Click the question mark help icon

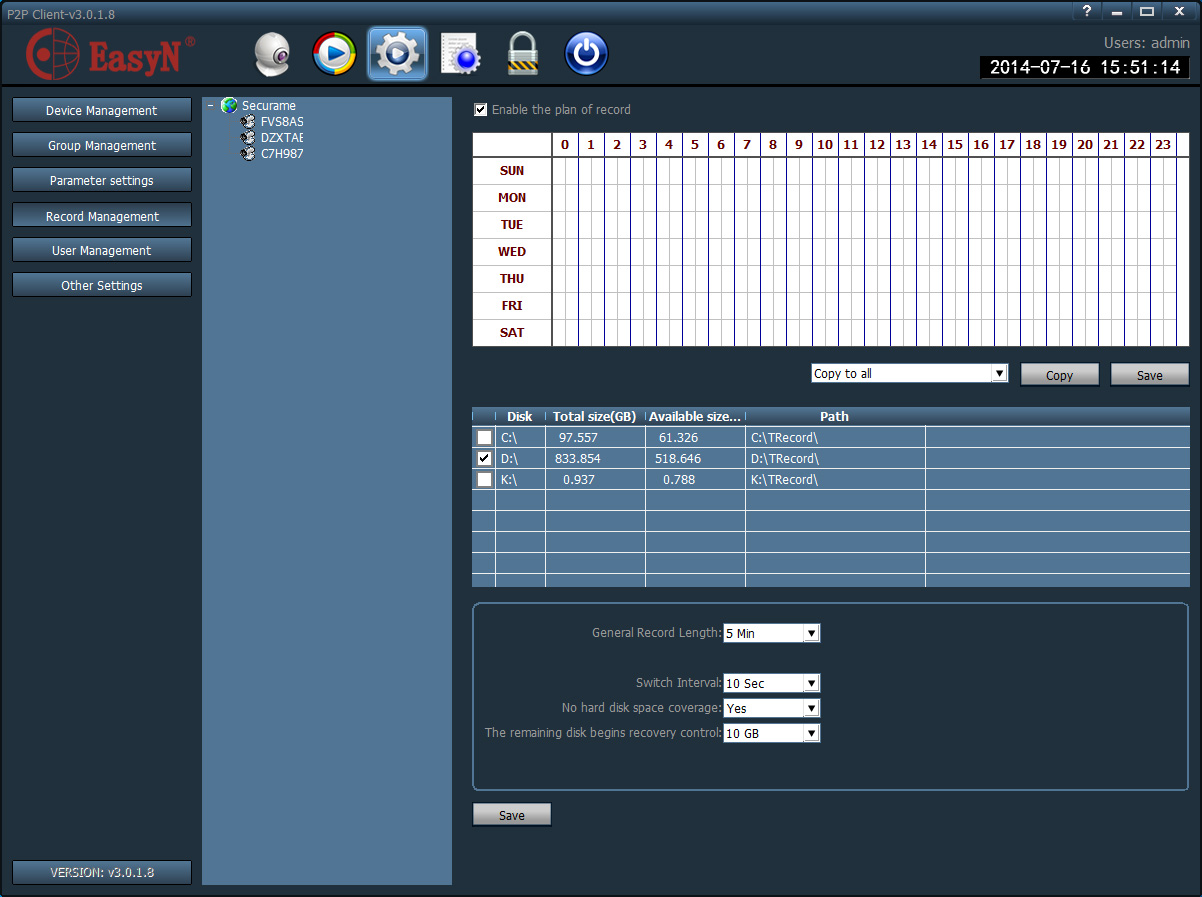(1087, 12)
